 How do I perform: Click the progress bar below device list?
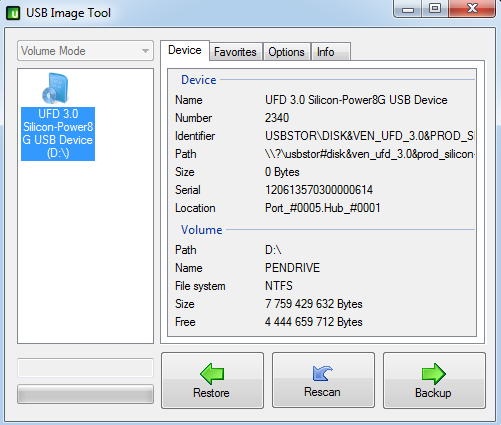(x=85, y=394)
